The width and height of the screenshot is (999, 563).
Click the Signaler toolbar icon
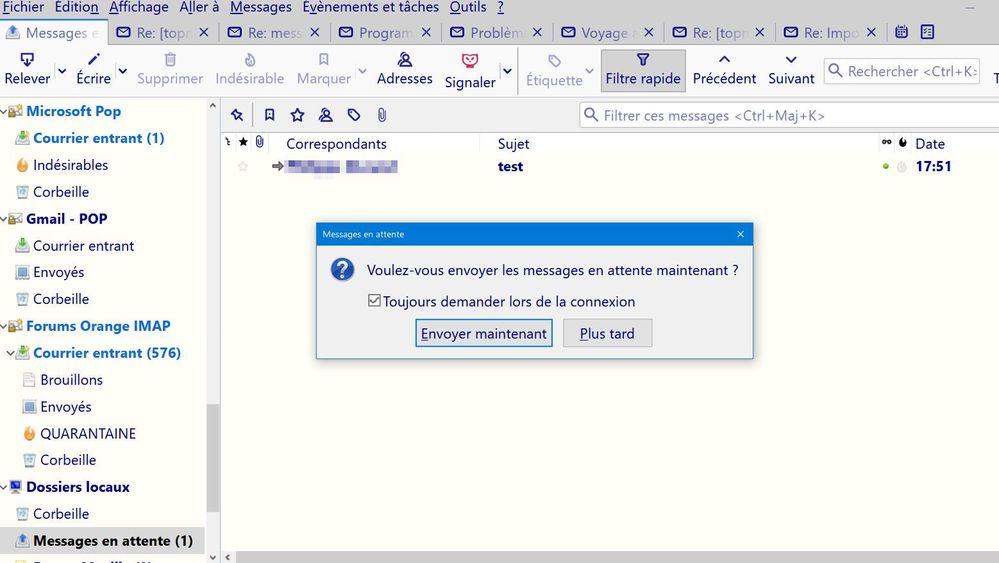click(470, 62)
